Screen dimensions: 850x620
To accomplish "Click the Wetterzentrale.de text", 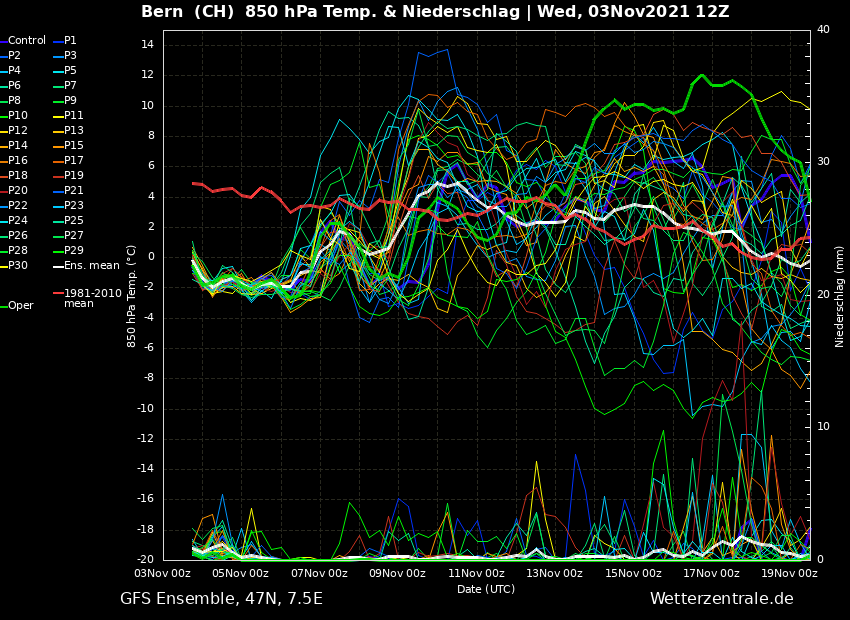I will point(721,599).
